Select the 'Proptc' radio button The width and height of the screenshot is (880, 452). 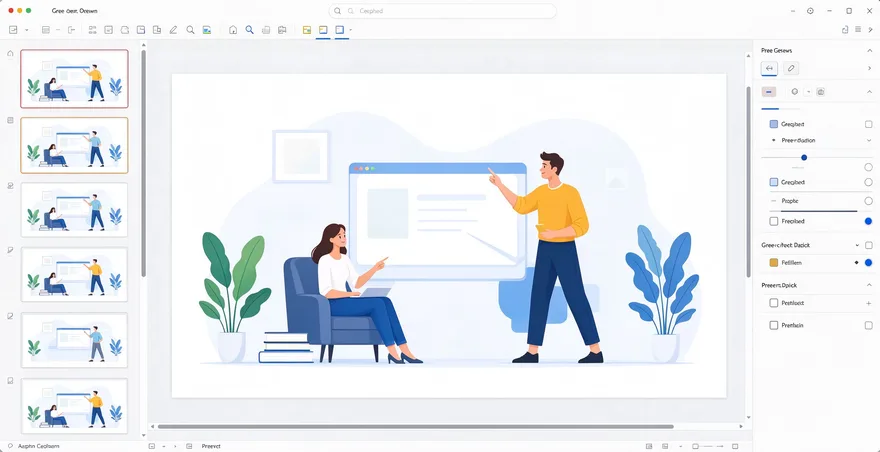tap(869, 200)
